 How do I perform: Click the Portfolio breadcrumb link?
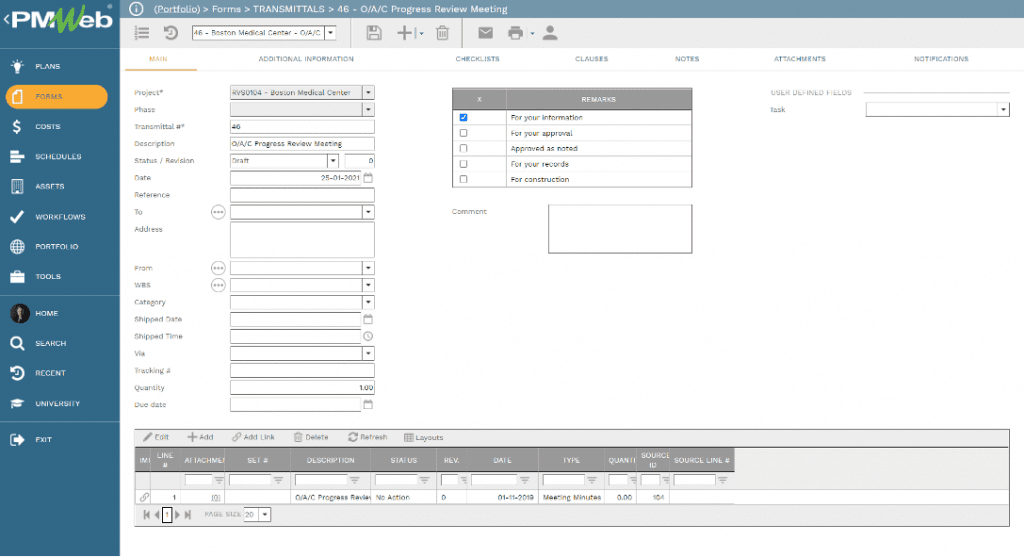click(177, 9)
